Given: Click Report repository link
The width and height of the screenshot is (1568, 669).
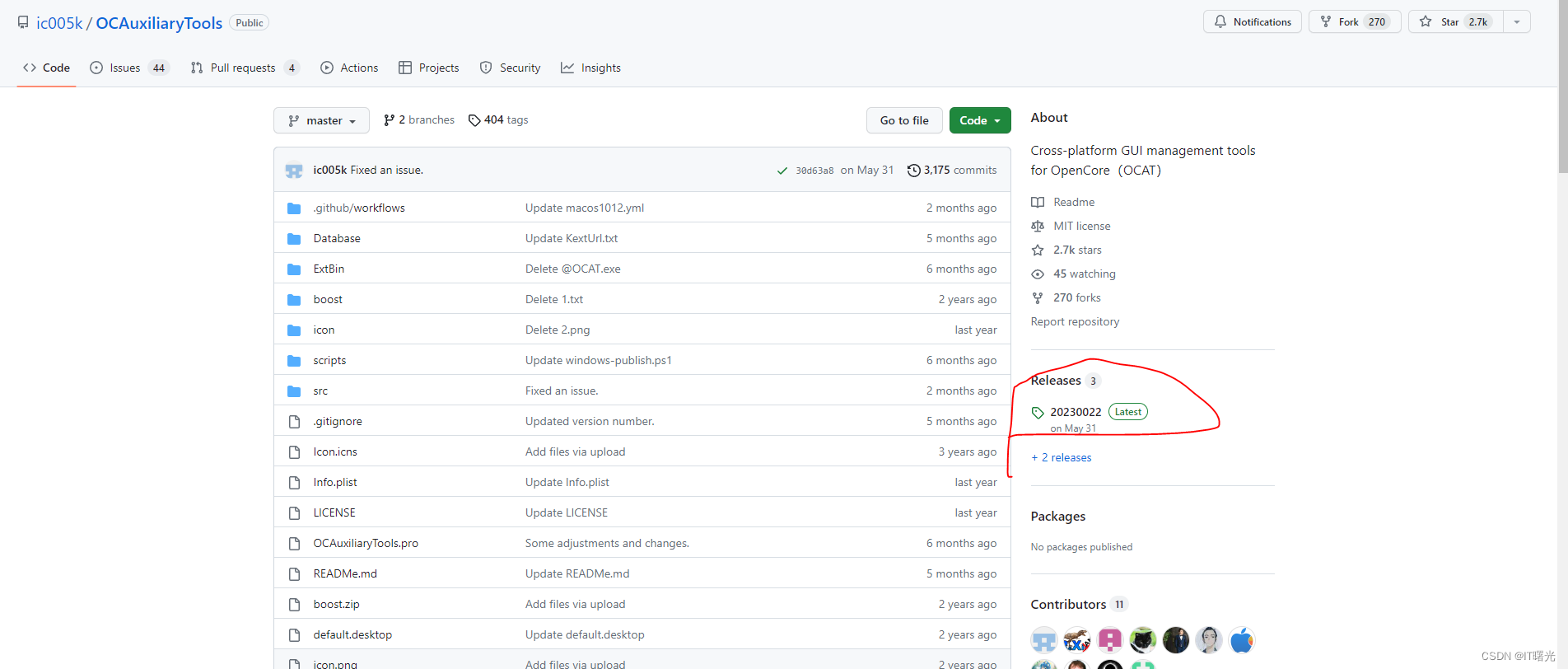Looking at the screenshot, I should 1075,321.
